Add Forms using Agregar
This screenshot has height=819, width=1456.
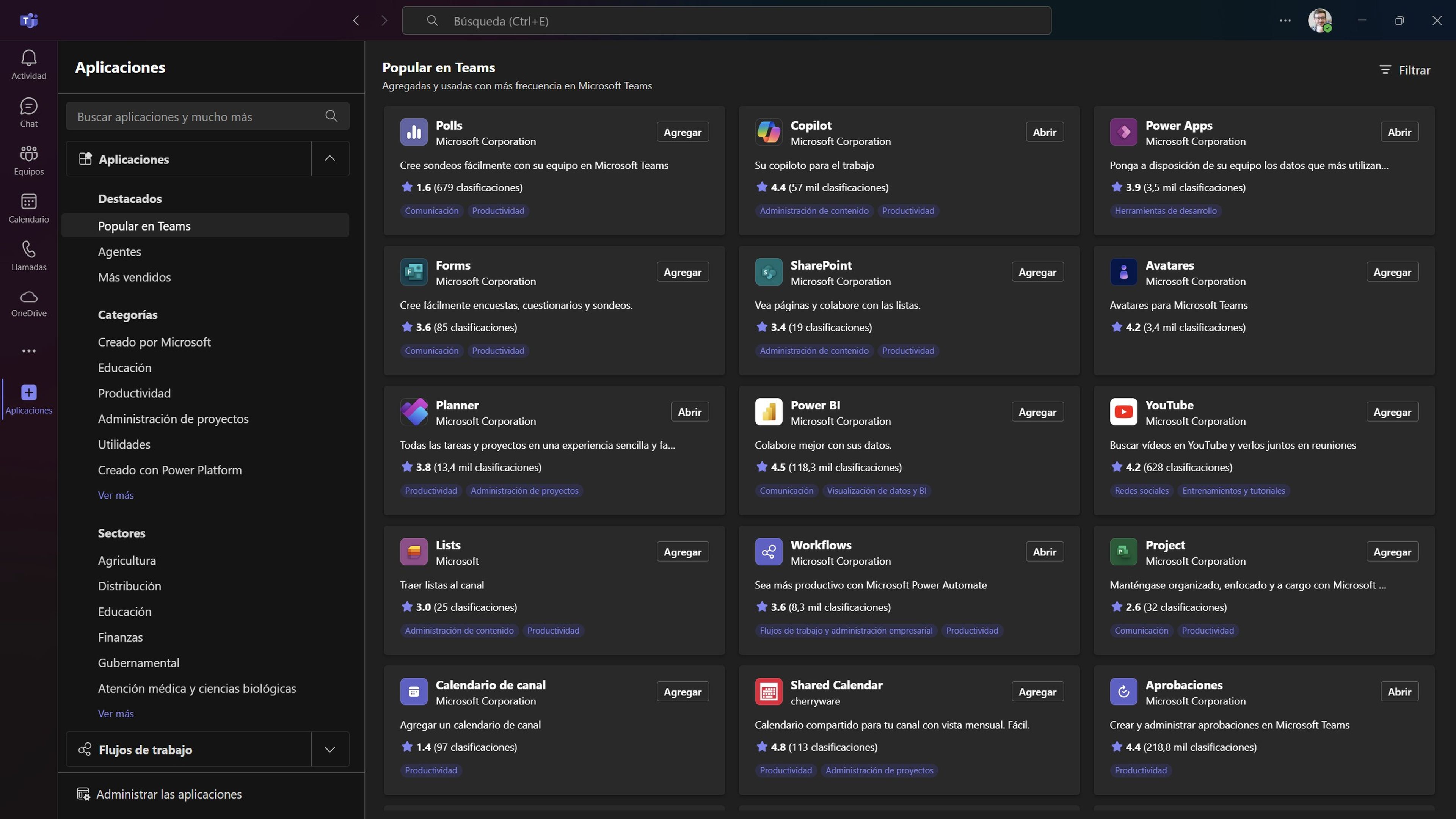pyautogui.click(x=683, y=272)
